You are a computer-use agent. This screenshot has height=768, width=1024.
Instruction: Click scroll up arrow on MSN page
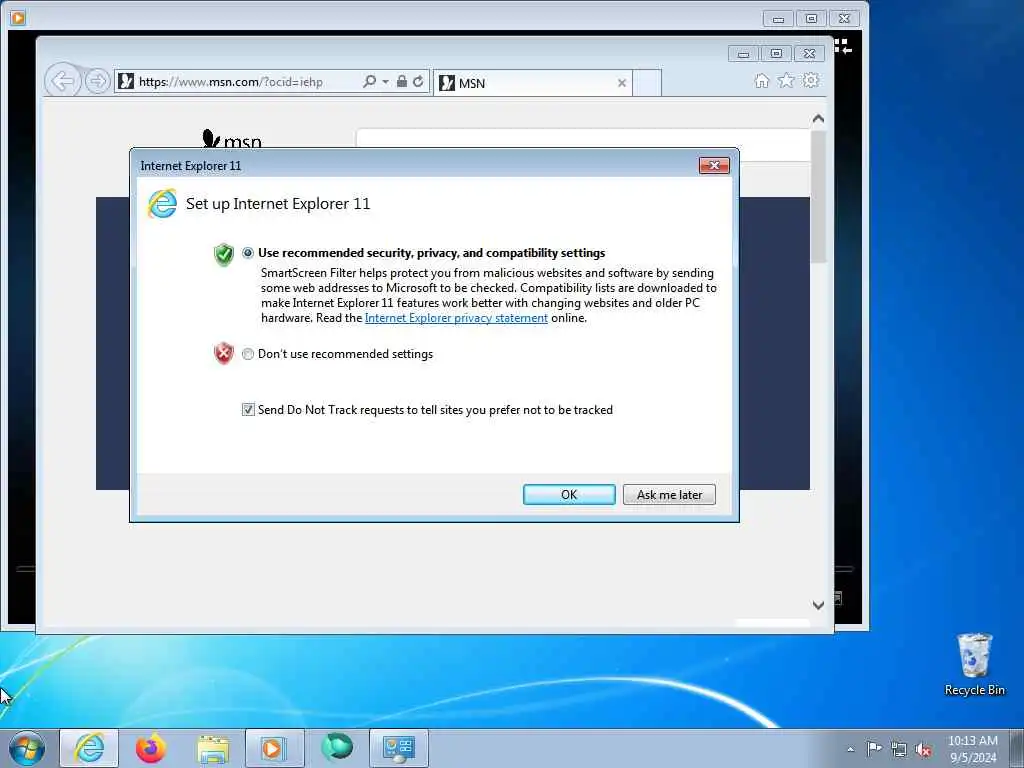coord(818,119)
